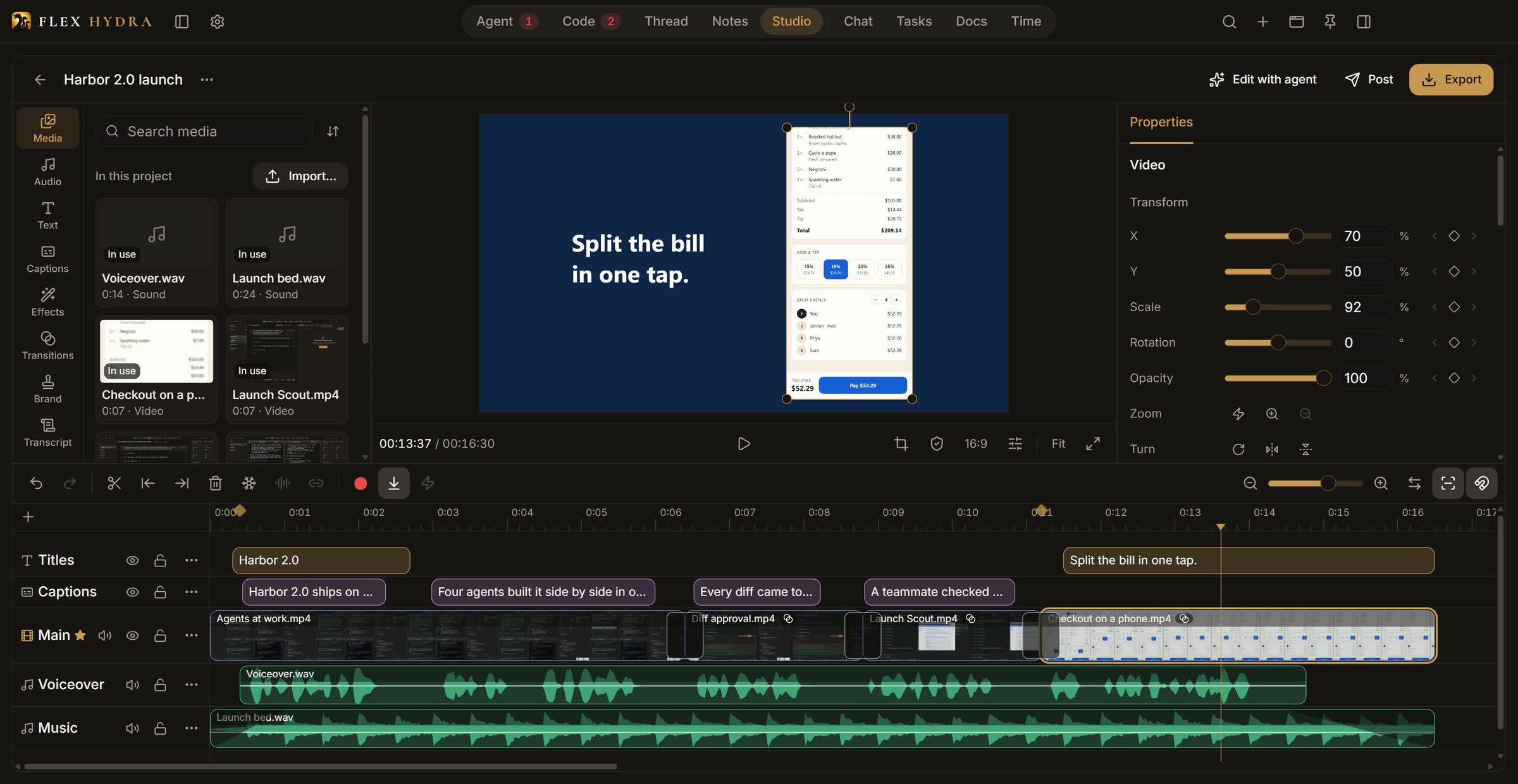
Task: Trim clip end to playhead
Action: (182, 484)
